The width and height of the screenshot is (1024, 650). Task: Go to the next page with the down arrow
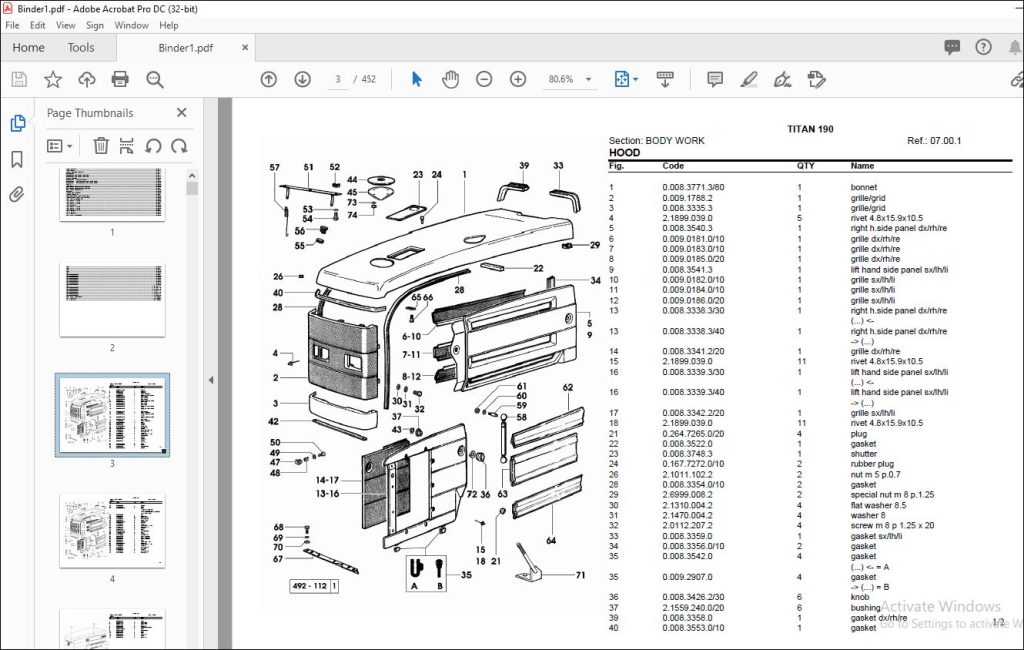point(302,79)
